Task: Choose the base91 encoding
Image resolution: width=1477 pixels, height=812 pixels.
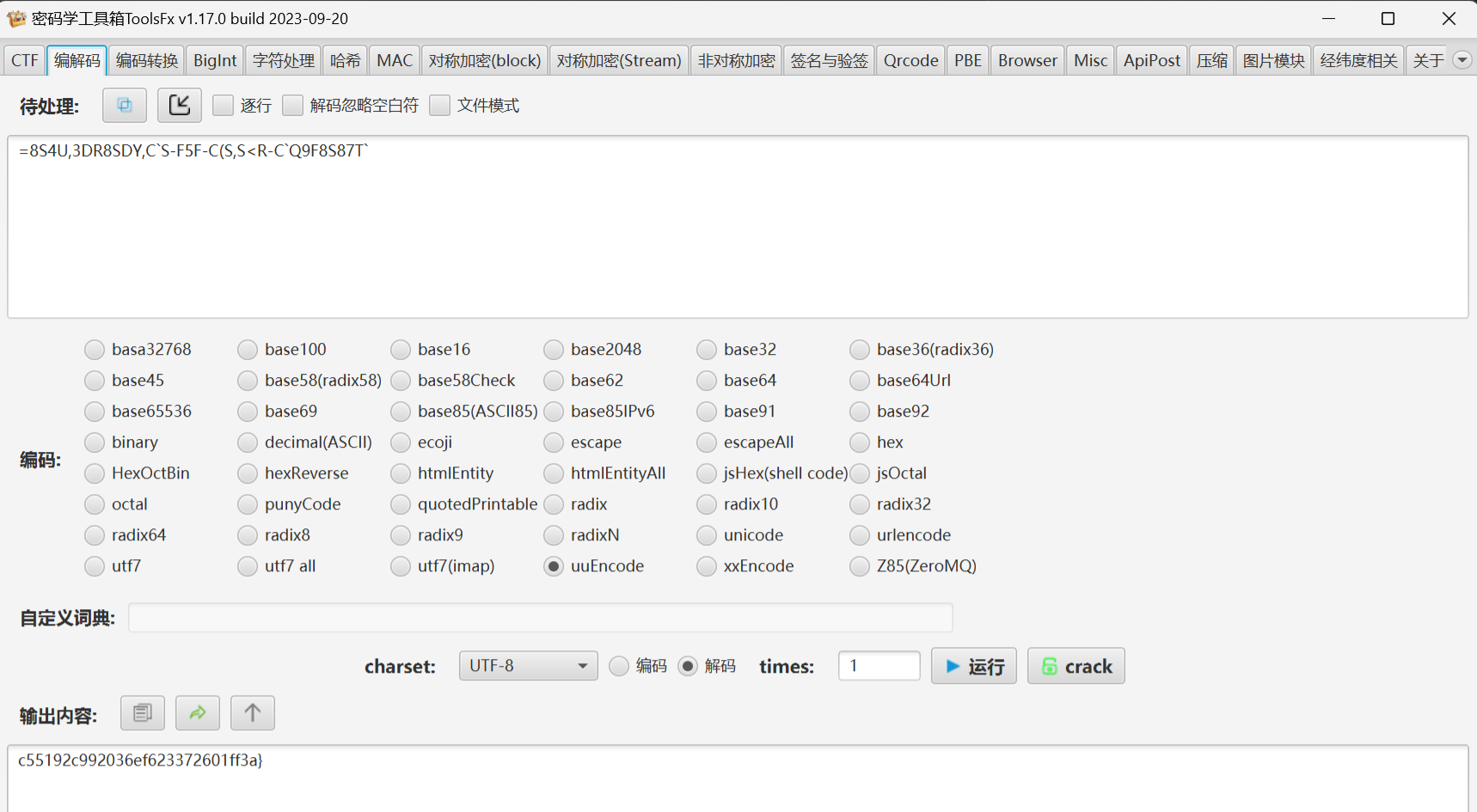Action: click(x=707, y=412)
